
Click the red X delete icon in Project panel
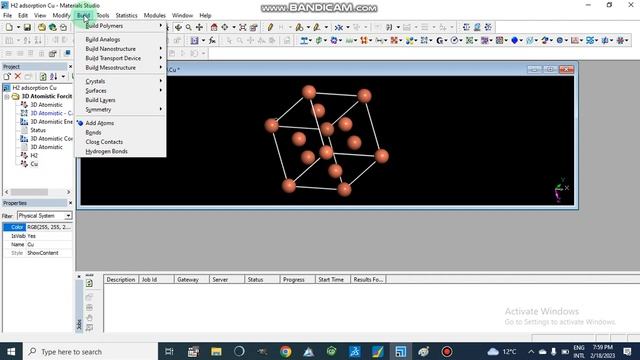18,76
